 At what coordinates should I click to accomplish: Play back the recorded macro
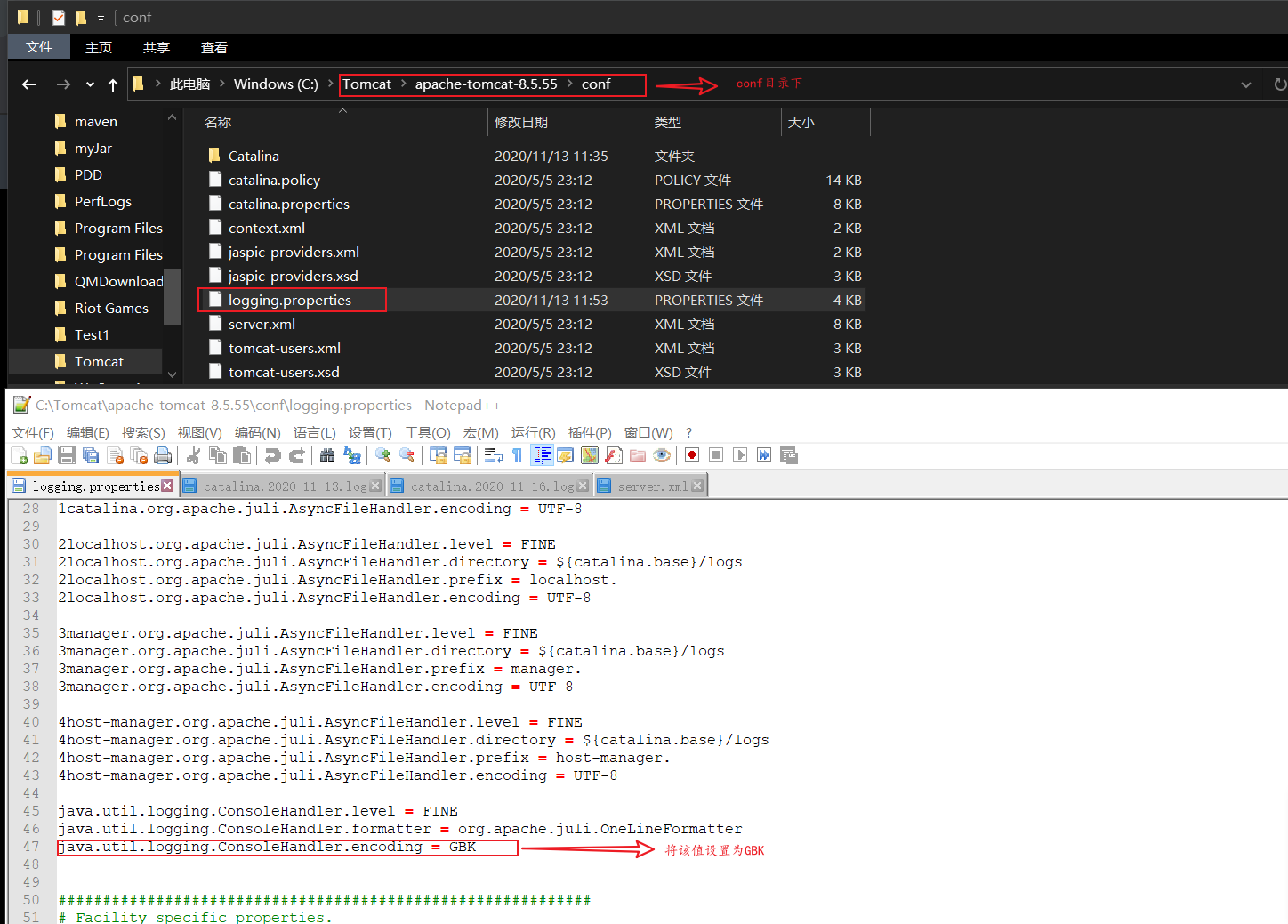pos(740,455)
